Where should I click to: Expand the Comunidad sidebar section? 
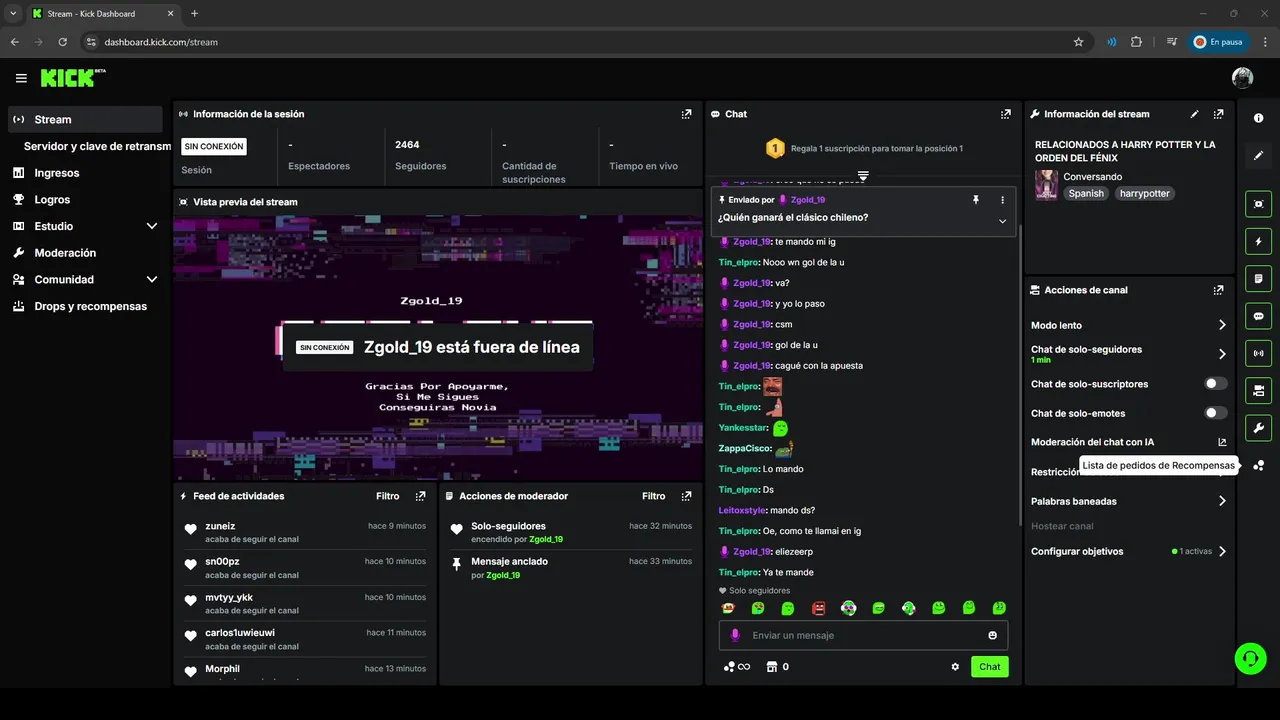[152, 280]
